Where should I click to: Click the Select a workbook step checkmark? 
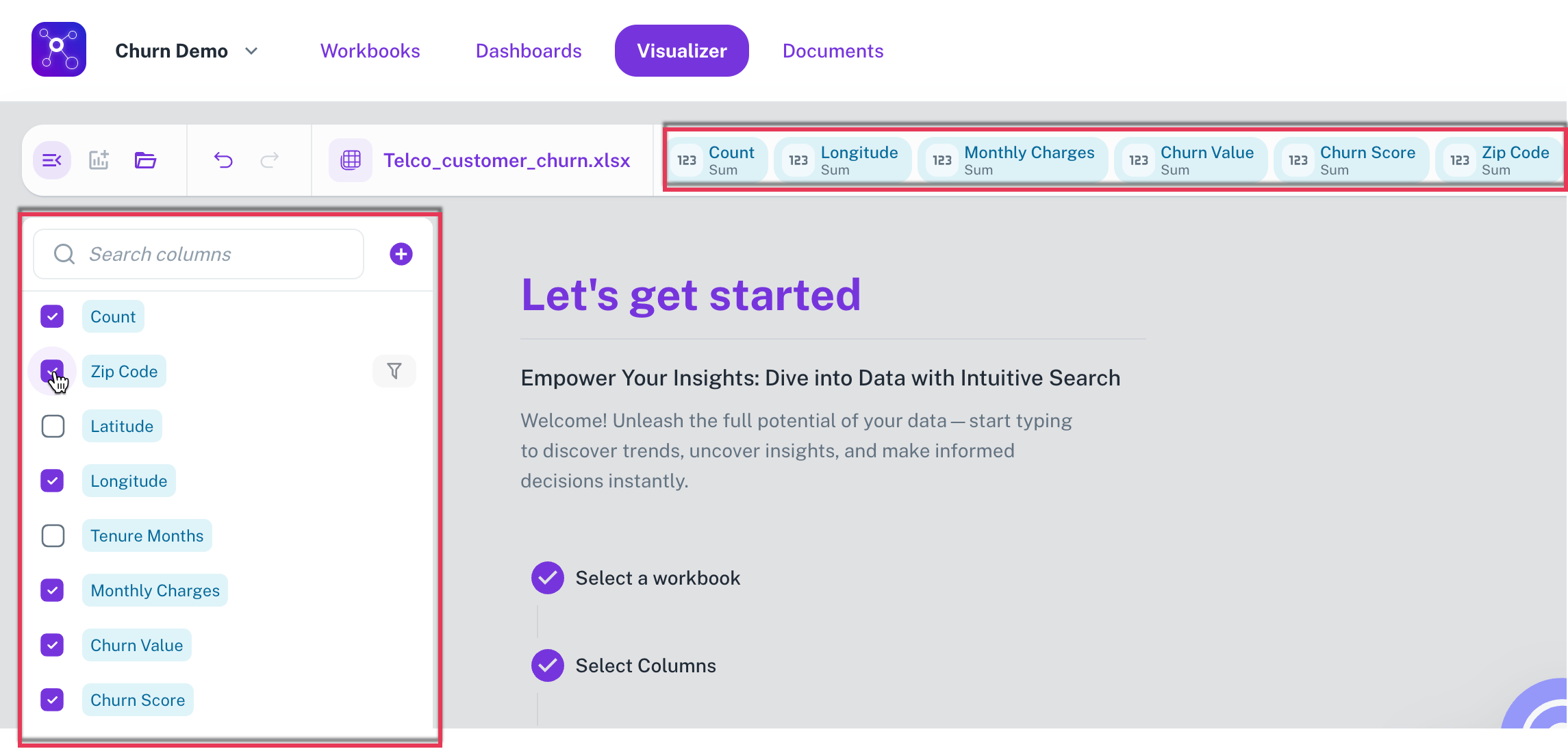click(x=548, y=578)
